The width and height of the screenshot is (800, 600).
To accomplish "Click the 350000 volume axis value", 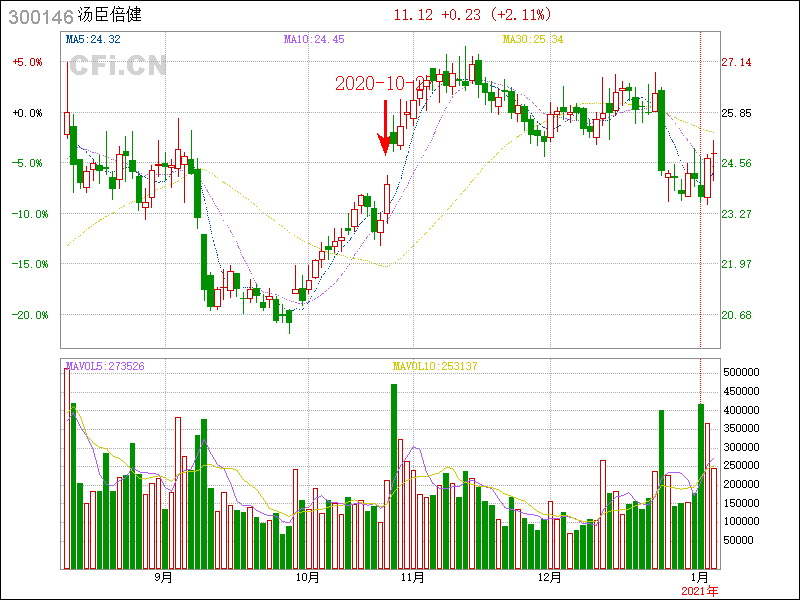I will pos(741,429).
